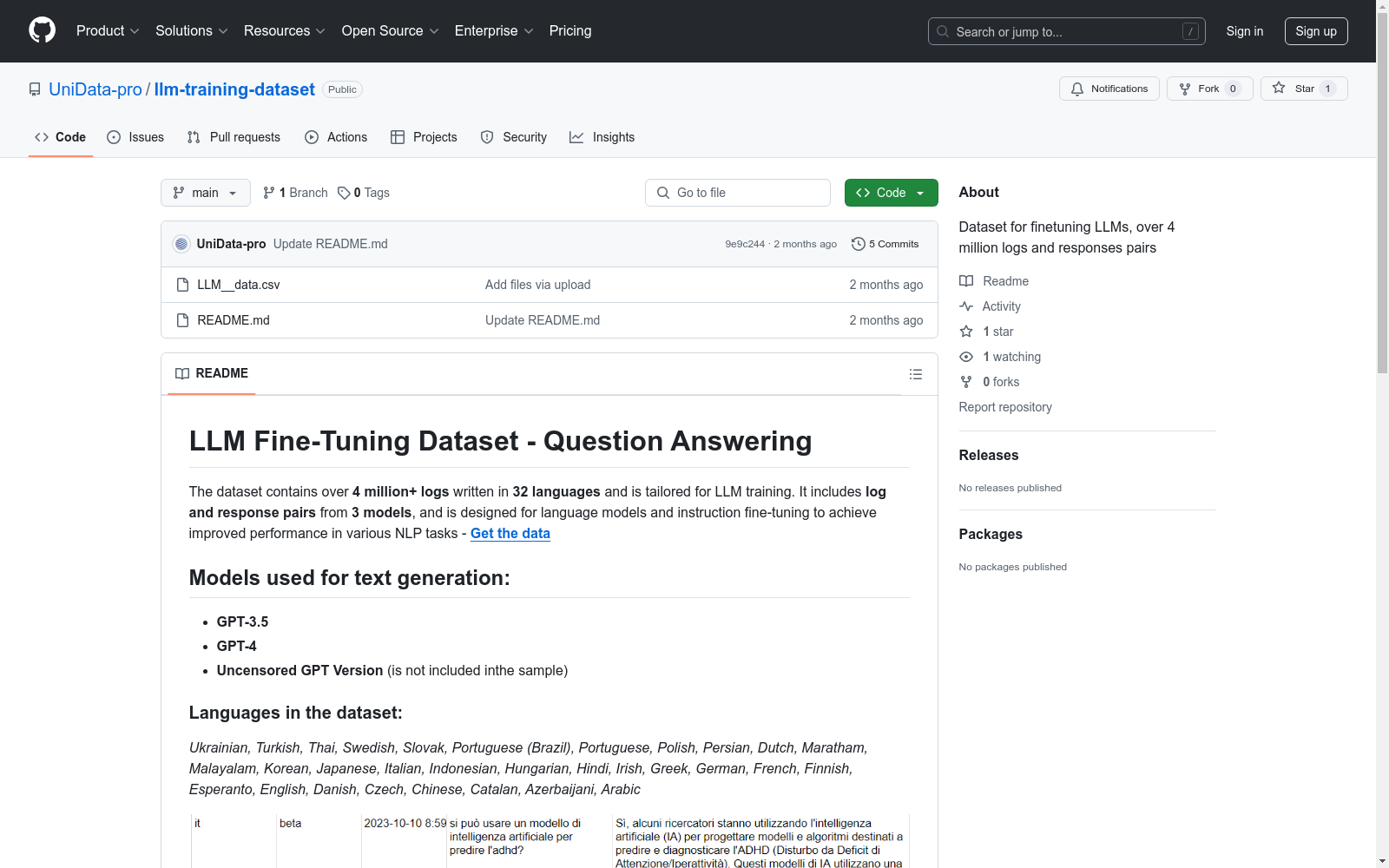Screen dimensions: 1389x868
Task: Open the Releases heading link
Action: tap(989, 455)
